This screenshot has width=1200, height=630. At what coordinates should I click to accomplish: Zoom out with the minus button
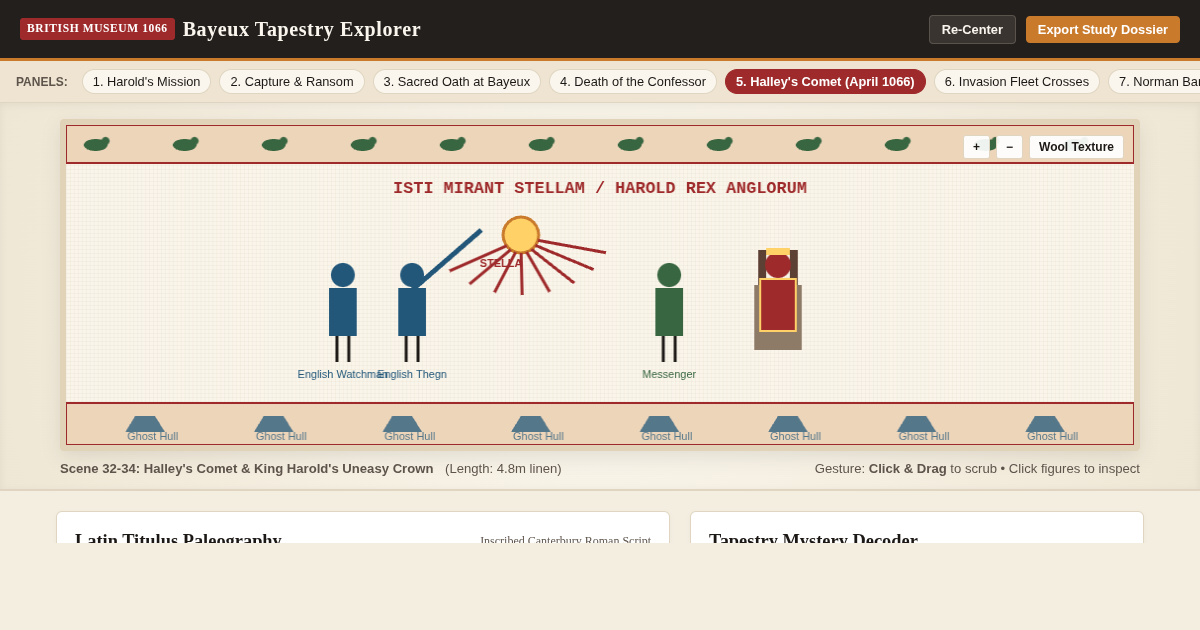(1009, 147)
